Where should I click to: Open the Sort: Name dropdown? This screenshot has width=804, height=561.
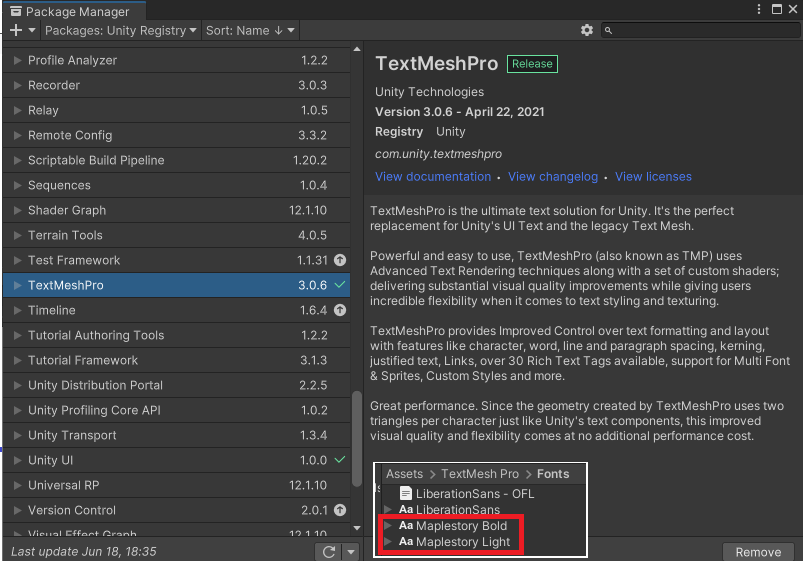(250, 30)
